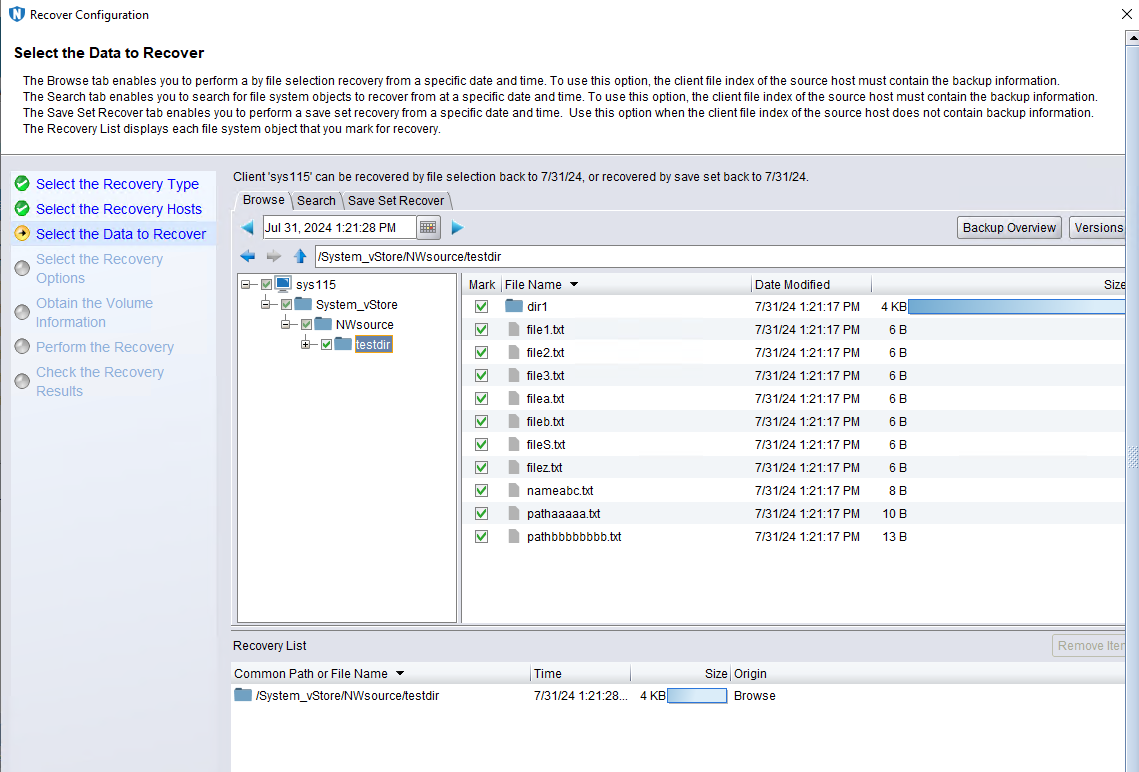Image resolution: width=1139 pixels, height=772 pixels.
Task: Click the file1.txt file icon
Action: [514, 330]
